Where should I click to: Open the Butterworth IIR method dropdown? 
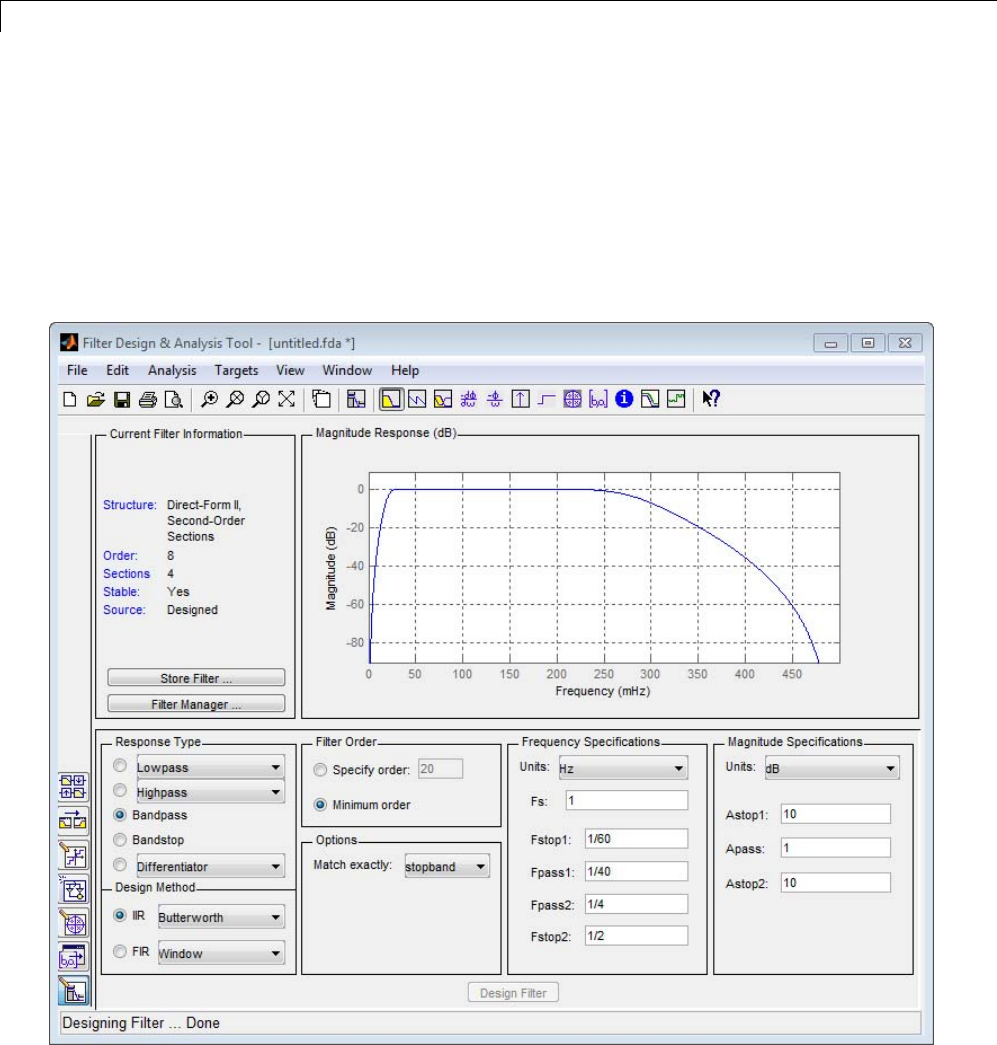pyautogui.click(x=221, y=917)
